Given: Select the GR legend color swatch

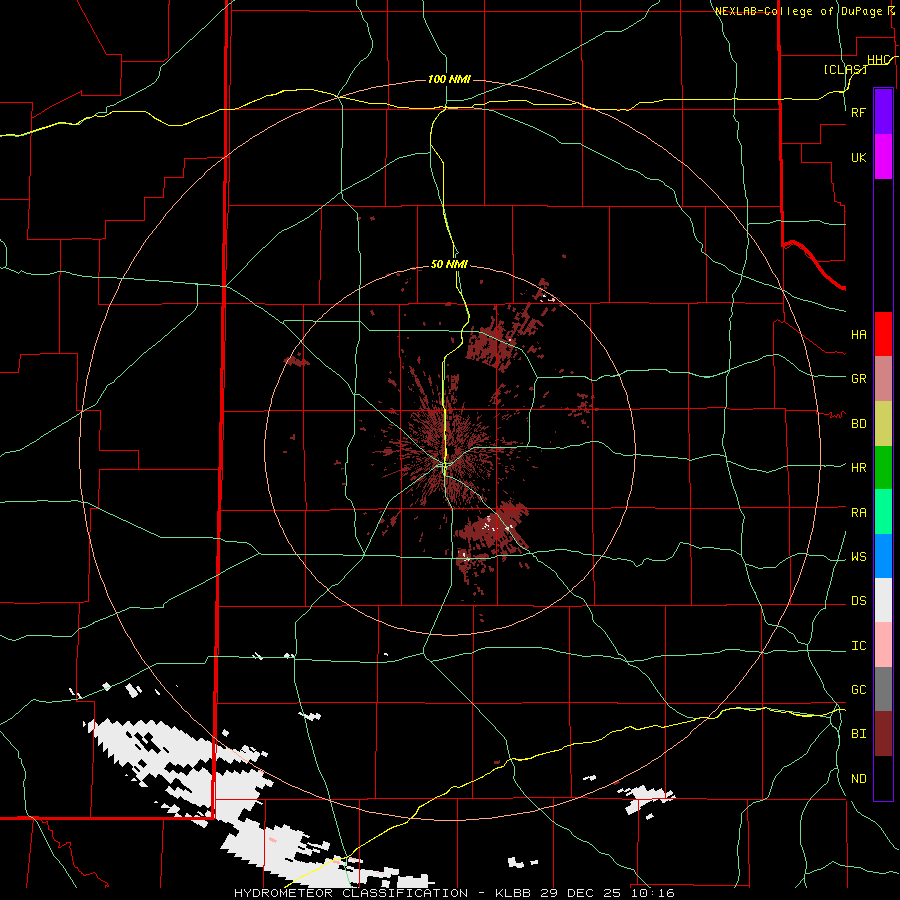Looking at the screenshot, I should tap(883, 379).
